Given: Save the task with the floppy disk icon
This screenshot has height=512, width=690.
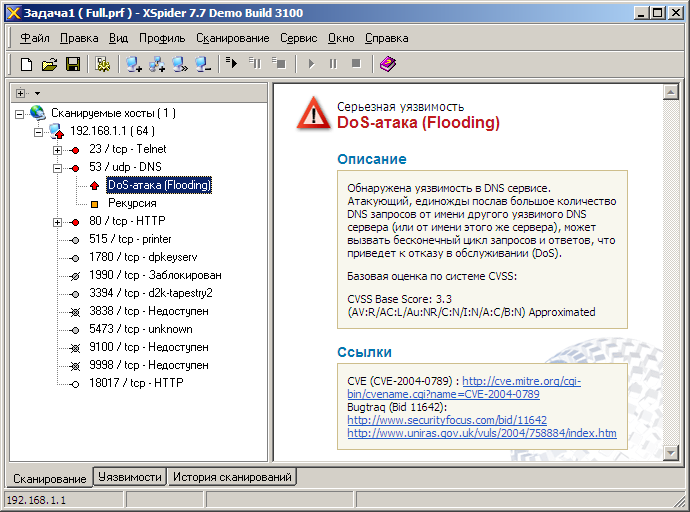Looking at the screenshot, I should [73, 64].
